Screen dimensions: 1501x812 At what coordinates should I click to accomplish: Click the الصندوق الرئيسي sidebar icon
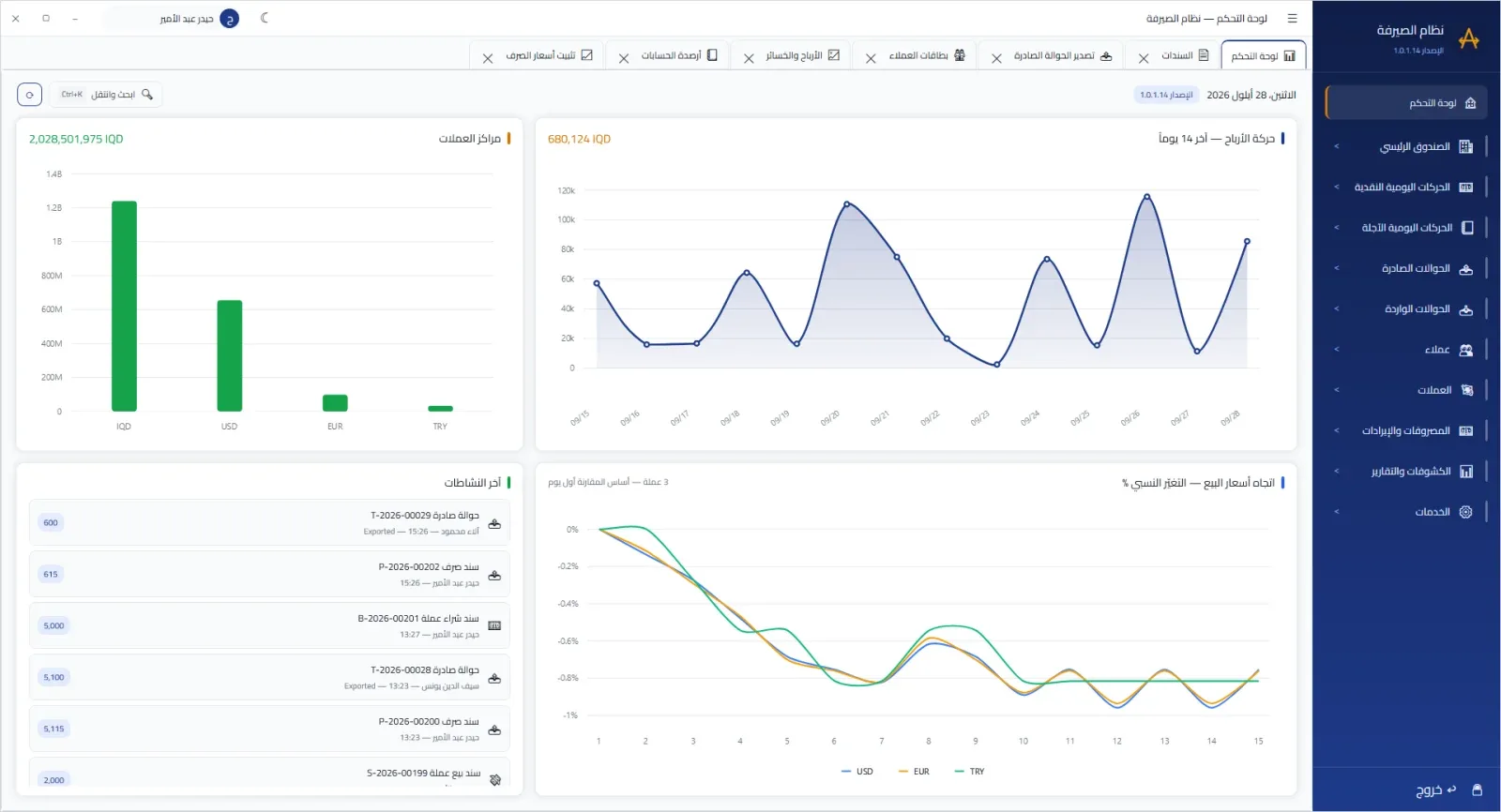(x=1466, y=147)
